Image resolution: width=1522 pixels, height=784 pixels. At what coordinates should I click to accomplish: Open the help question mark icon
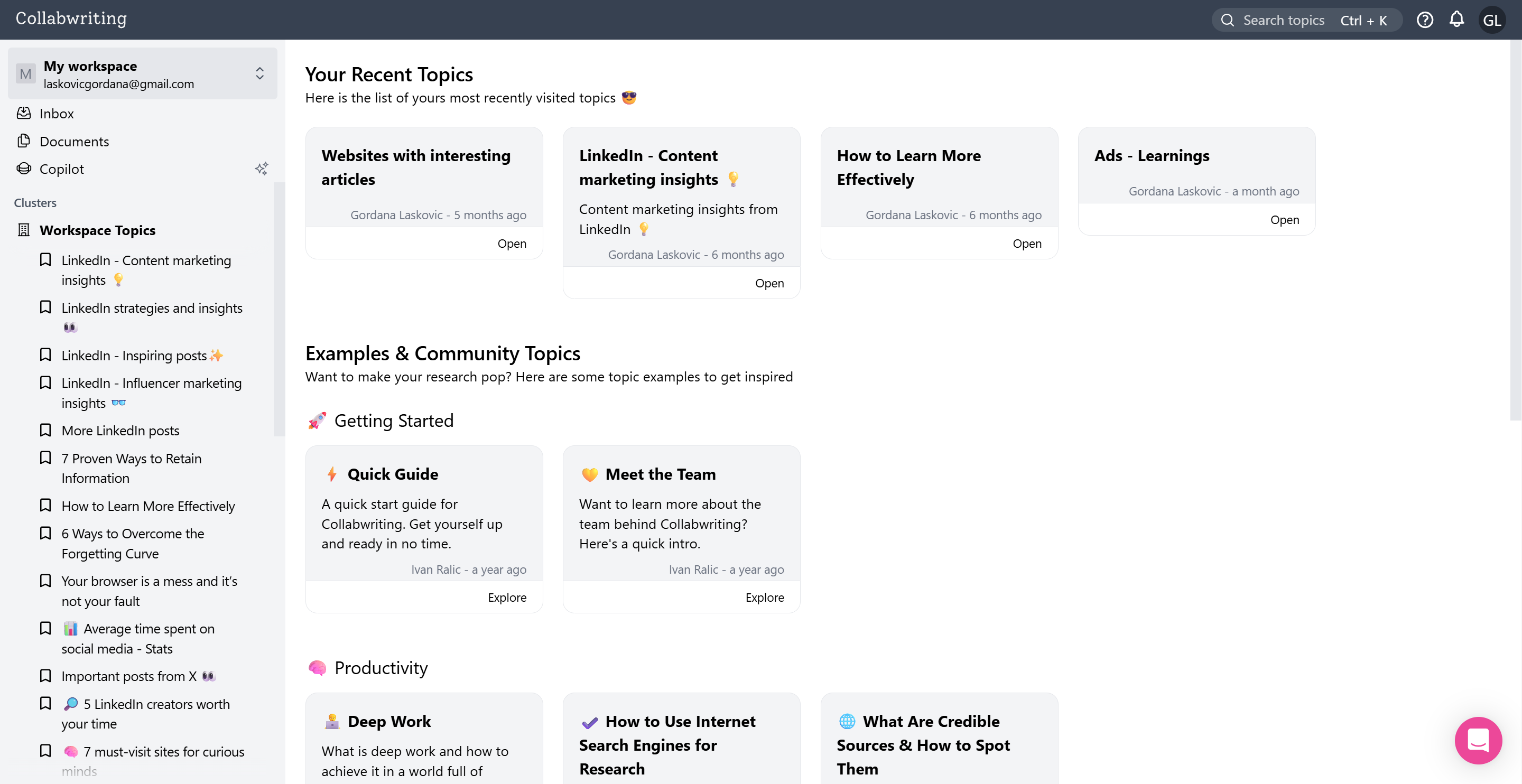tap(1425, 20)
